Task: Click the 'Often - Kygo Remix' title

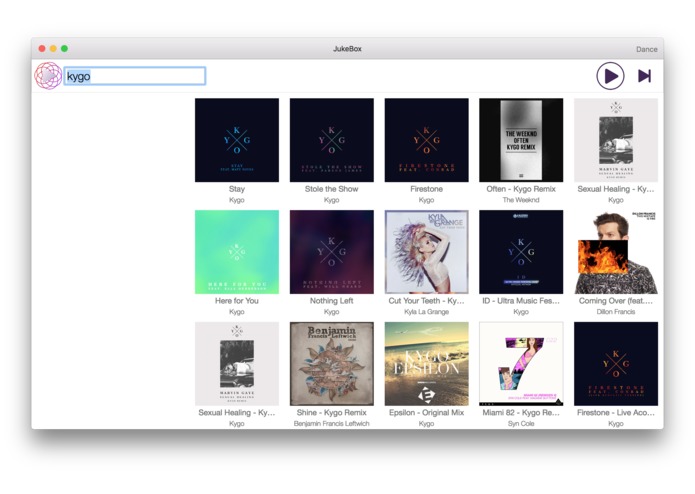Action: coord(521,189)
